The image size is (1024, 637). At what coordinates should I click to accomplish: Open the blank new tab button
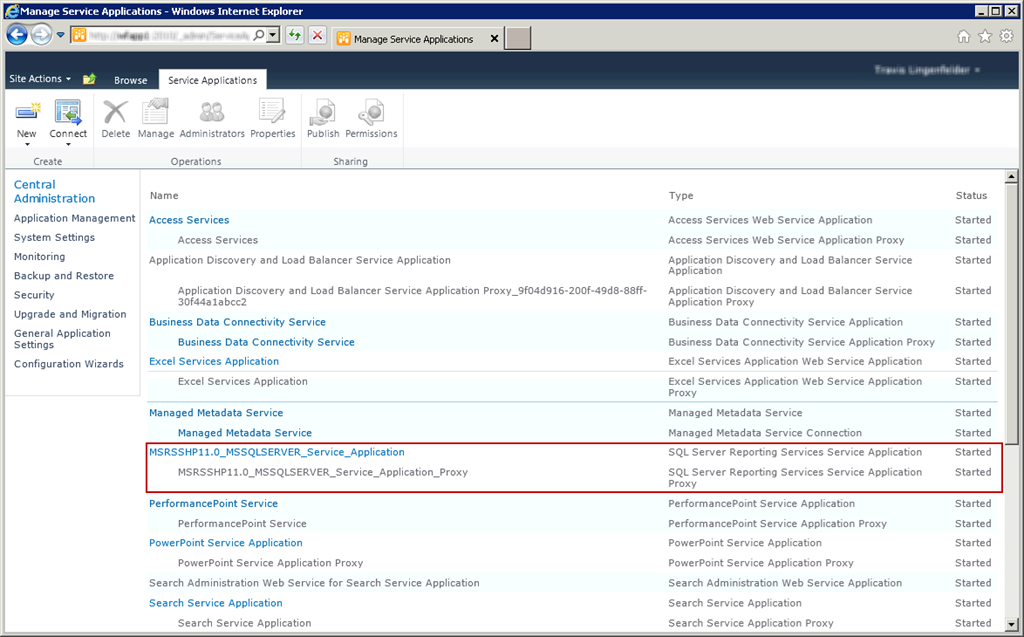517,38
